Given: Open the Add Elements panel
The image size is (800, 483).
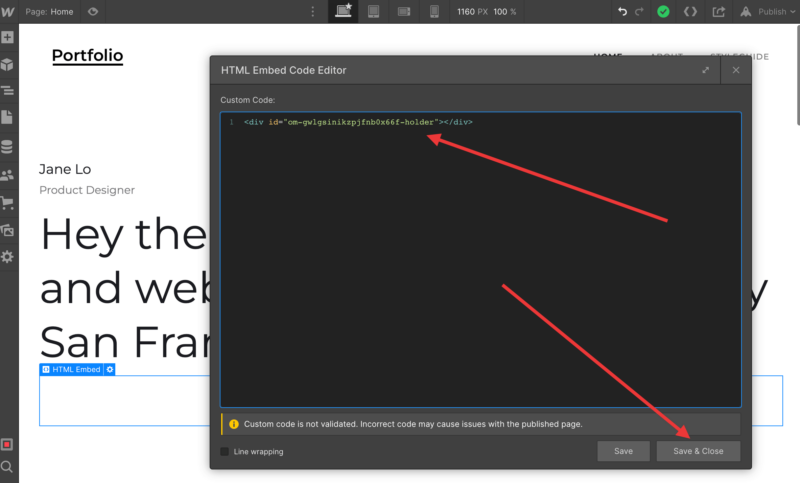Looking at the screenshot, I should 7,38.
